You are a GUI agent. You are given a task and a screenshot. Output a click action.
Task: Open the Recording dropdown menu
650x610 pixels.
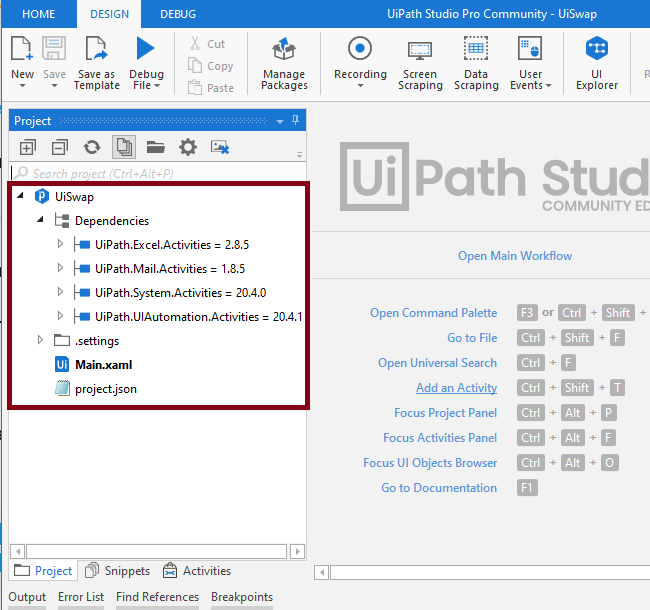[x=360, y=87]
